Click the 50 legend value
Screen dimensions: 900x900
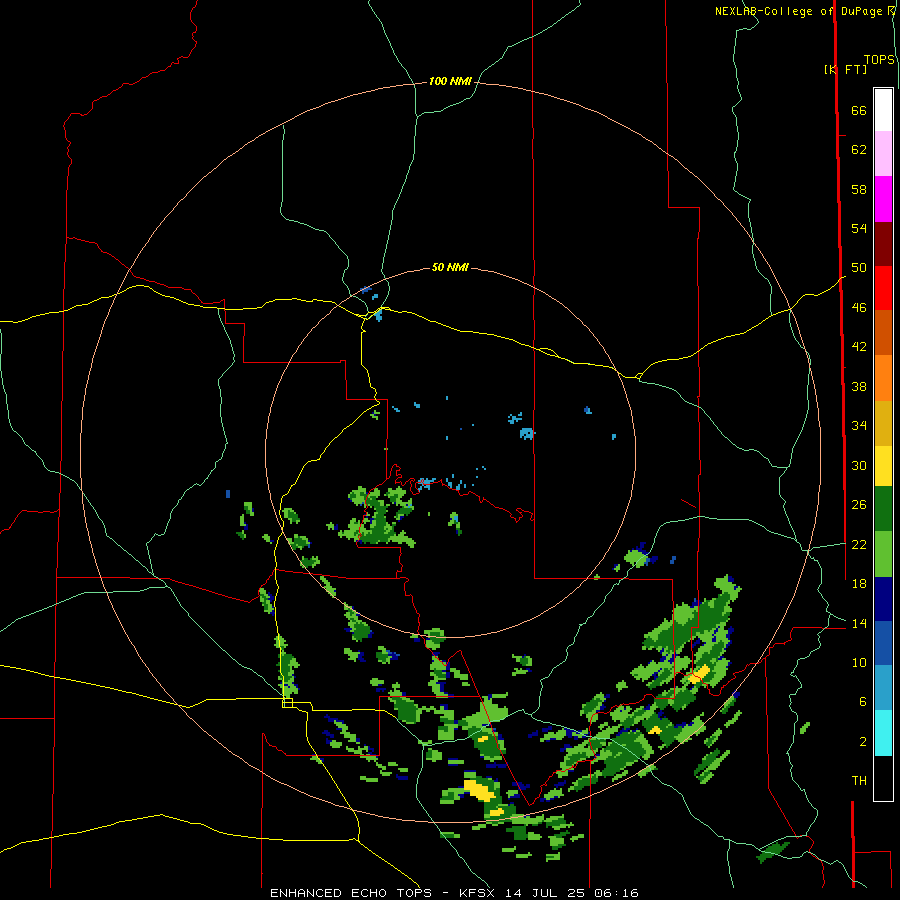coord(859,267)
